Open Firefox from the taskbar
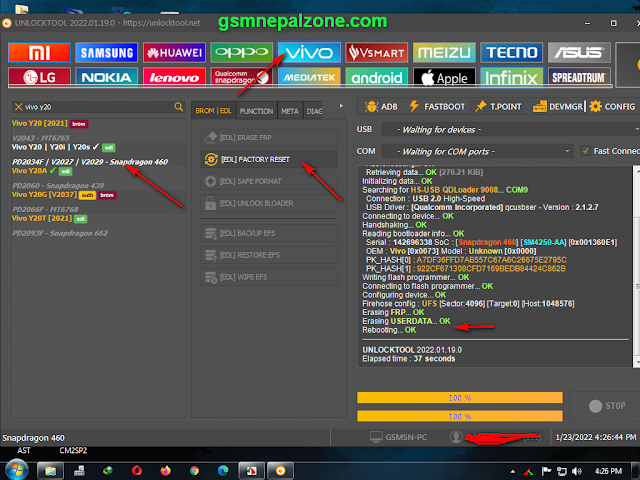Viewport: 640px width, 480px height. coord(166,471)
